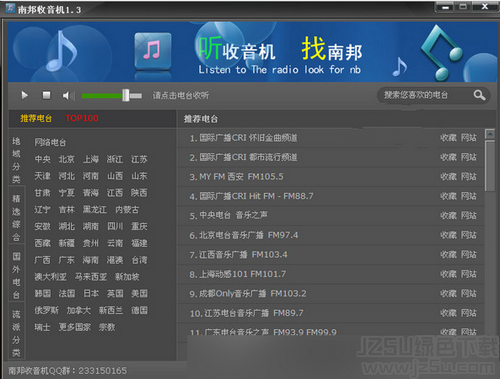The image size is (500, 379).
Task: Choose 内蒙古 region
Action: point(127,210)
